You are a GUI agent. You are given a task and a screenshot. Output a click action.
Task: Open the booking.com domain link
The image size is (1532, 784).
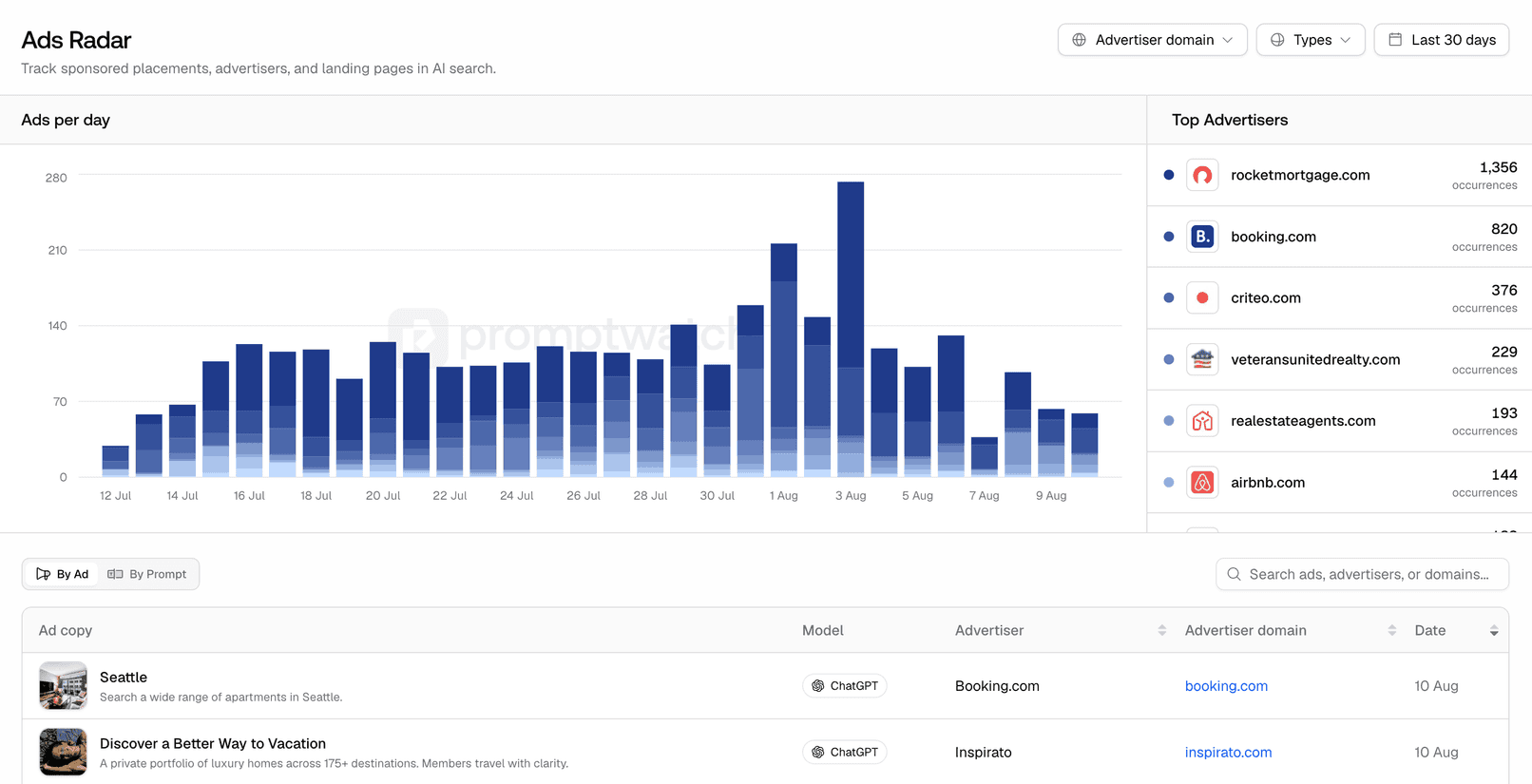pyautogui.click(x=1226, y=686)
